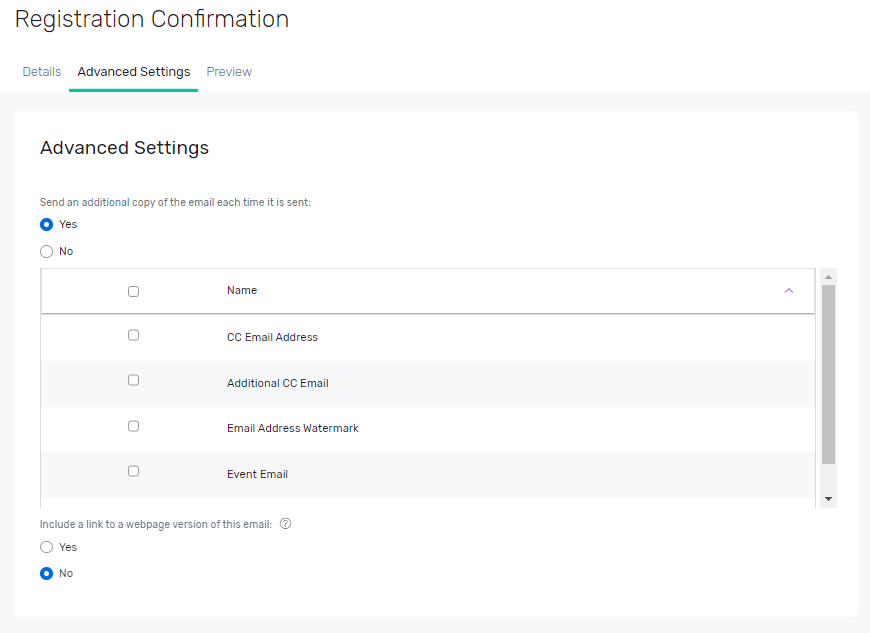This screenshot has height=633, width=870.
Task: Choose Yes for webpage version link
Action: [x=46, y=547]
